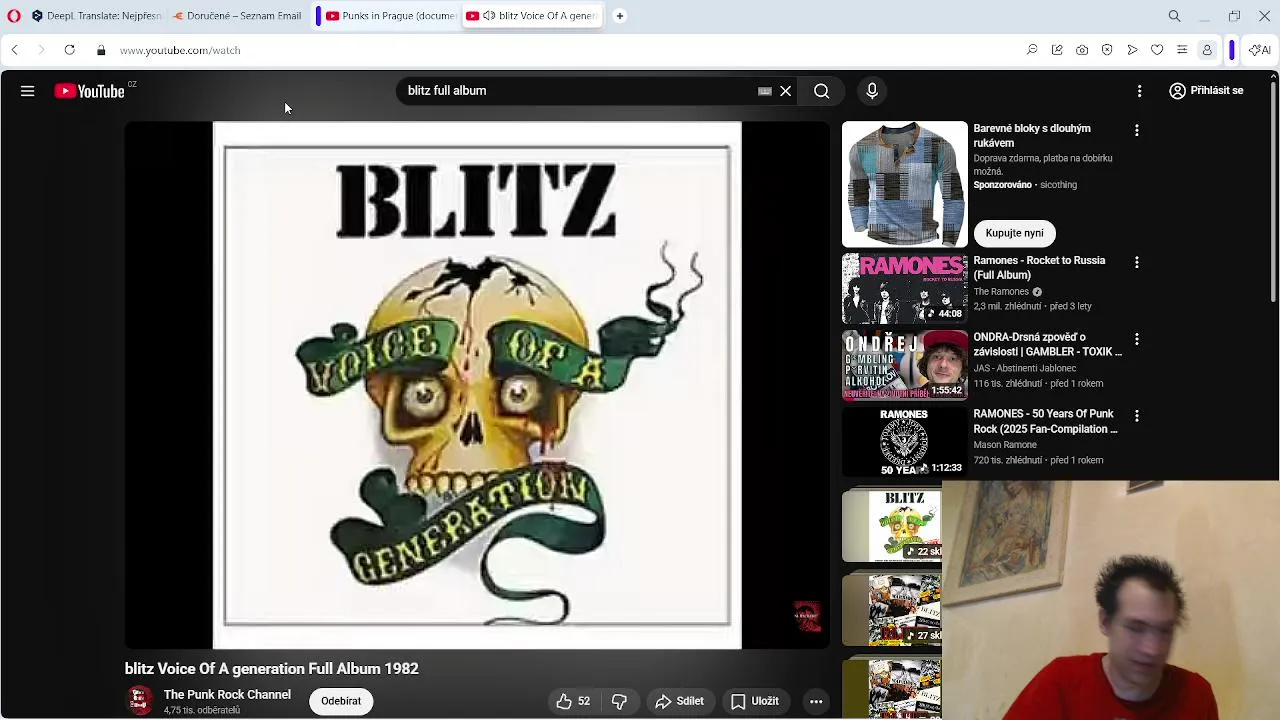This screenshot has height=720, width=1280.
Task: Open Ramones Rocket to Russia thumbnail
Action: click(x=905, y=288)
